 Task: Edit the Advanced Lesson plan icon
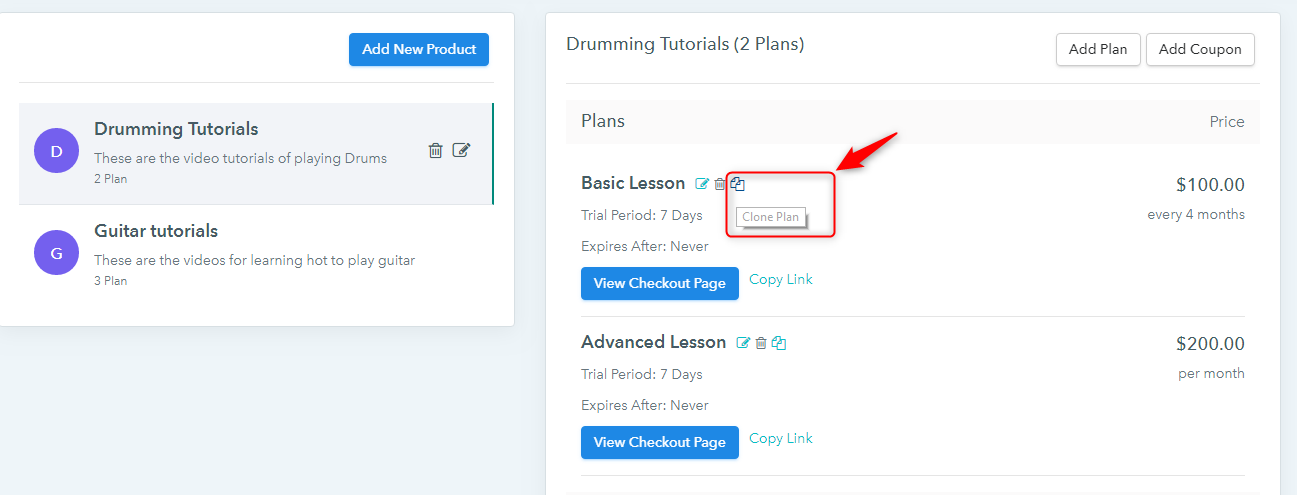click(x=743, y=343)
